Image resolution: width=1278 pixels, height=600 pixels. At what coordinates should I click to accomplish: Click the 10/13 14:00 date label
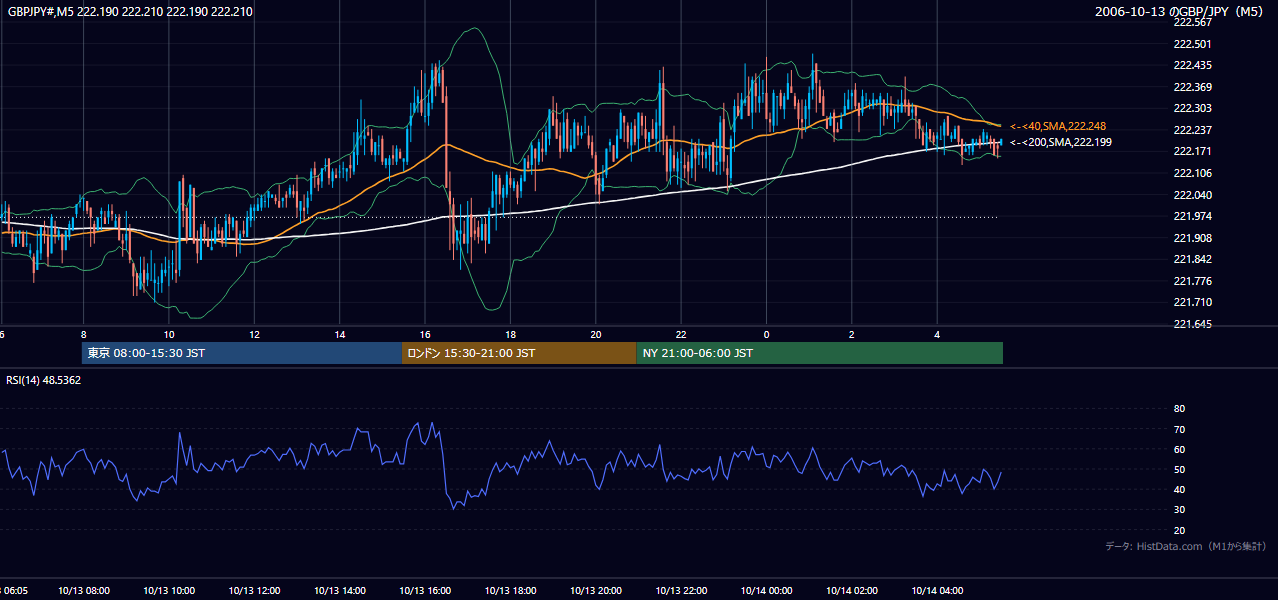[x=340, y=591]
